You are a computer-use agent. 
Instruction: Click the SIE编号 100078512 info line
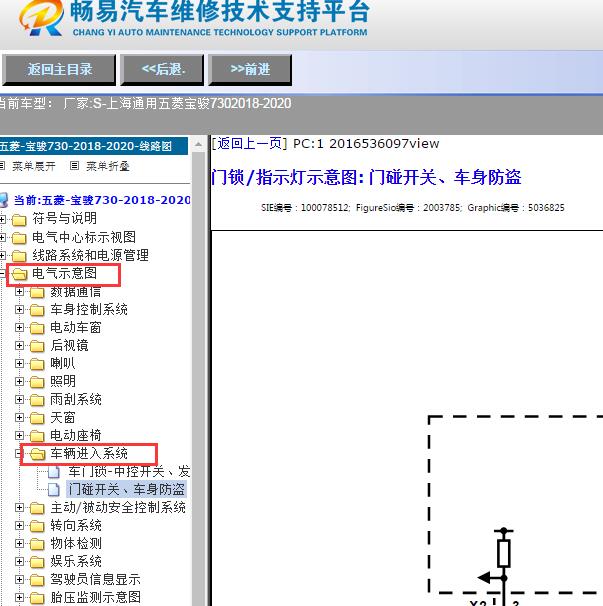[412, 208]
